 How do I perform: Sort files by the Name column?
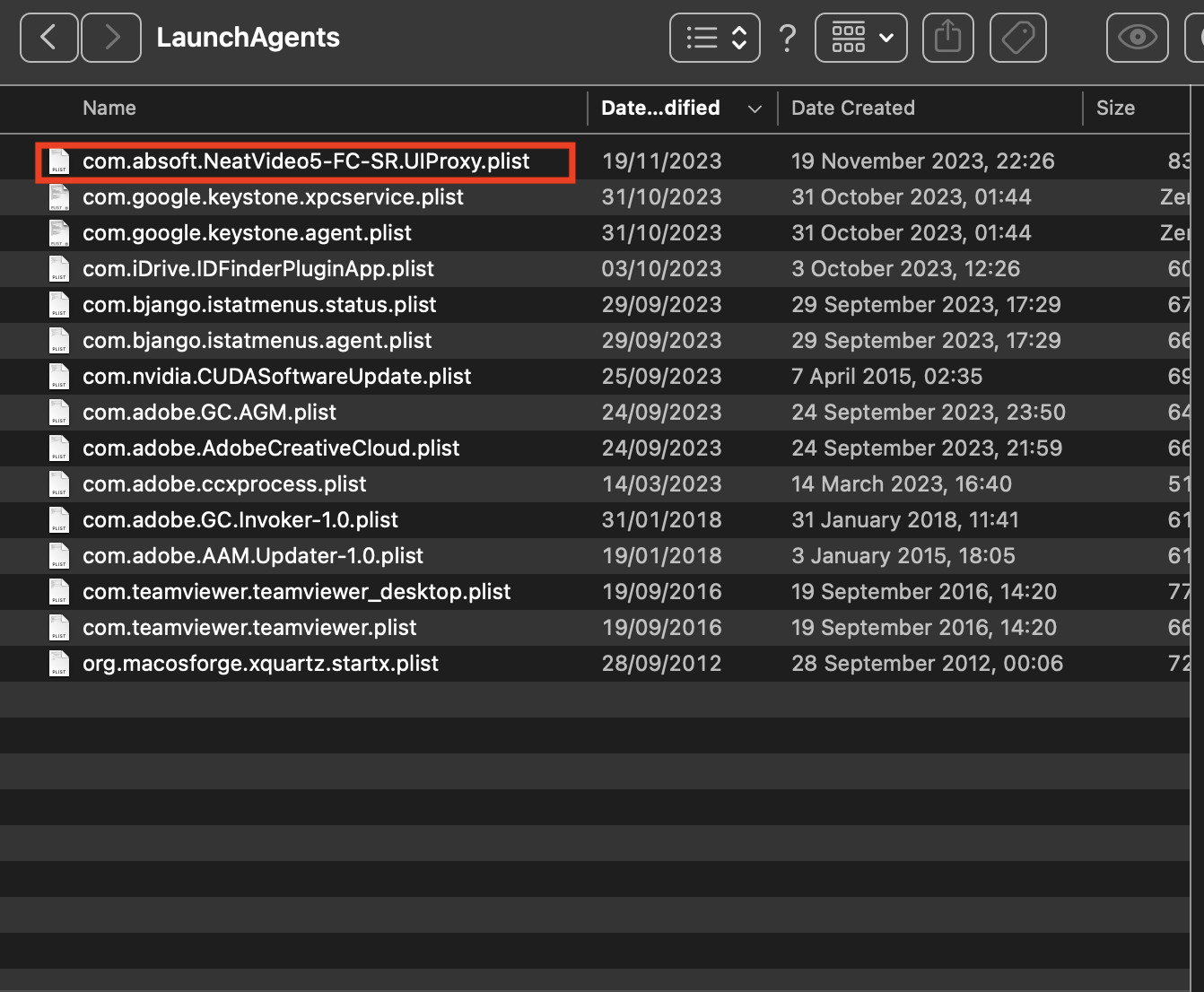pos(109,109)
